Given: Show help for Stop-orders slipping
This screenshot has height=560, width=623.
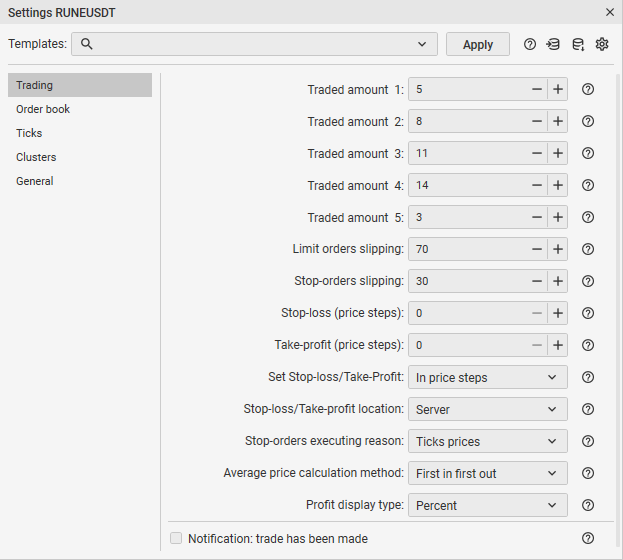Looking at the screenshot, I should (x=588, y=281).
